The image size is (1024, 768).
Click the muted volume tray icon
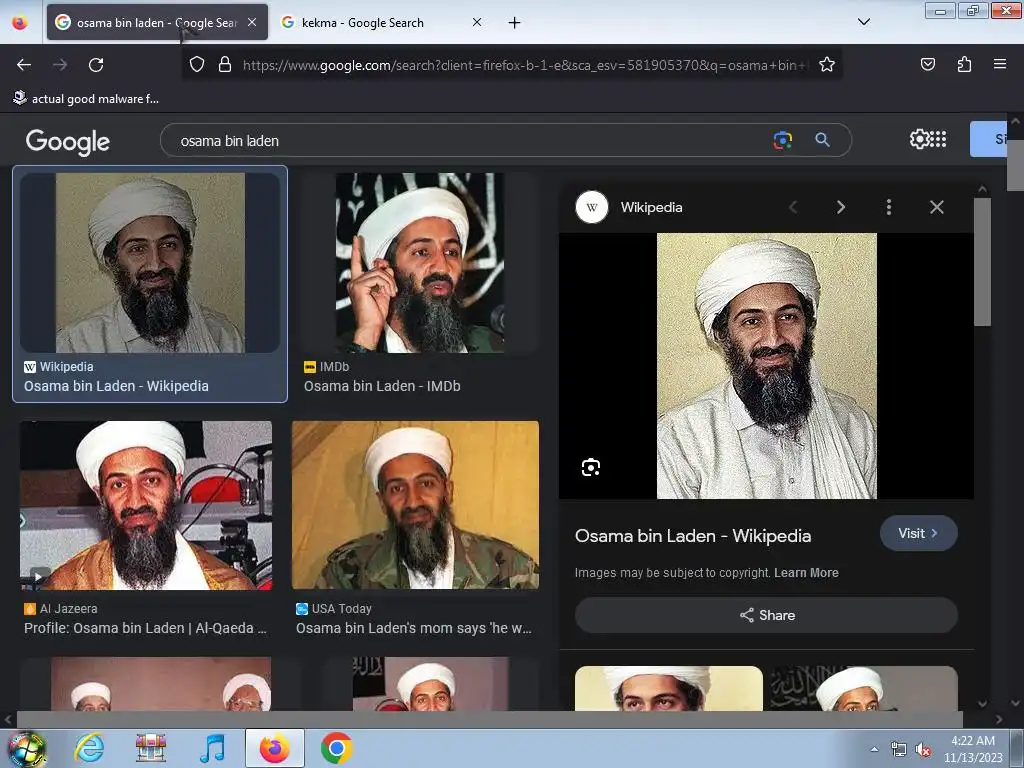pos(923,750)
